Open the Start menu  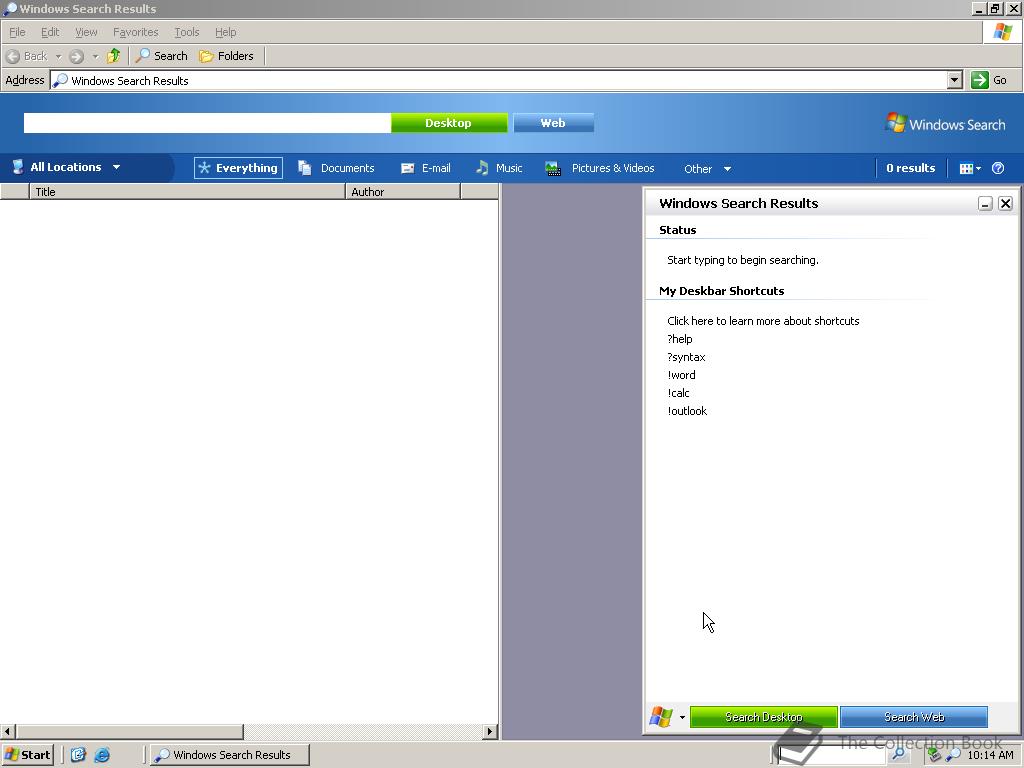click(x=27, y=755)
